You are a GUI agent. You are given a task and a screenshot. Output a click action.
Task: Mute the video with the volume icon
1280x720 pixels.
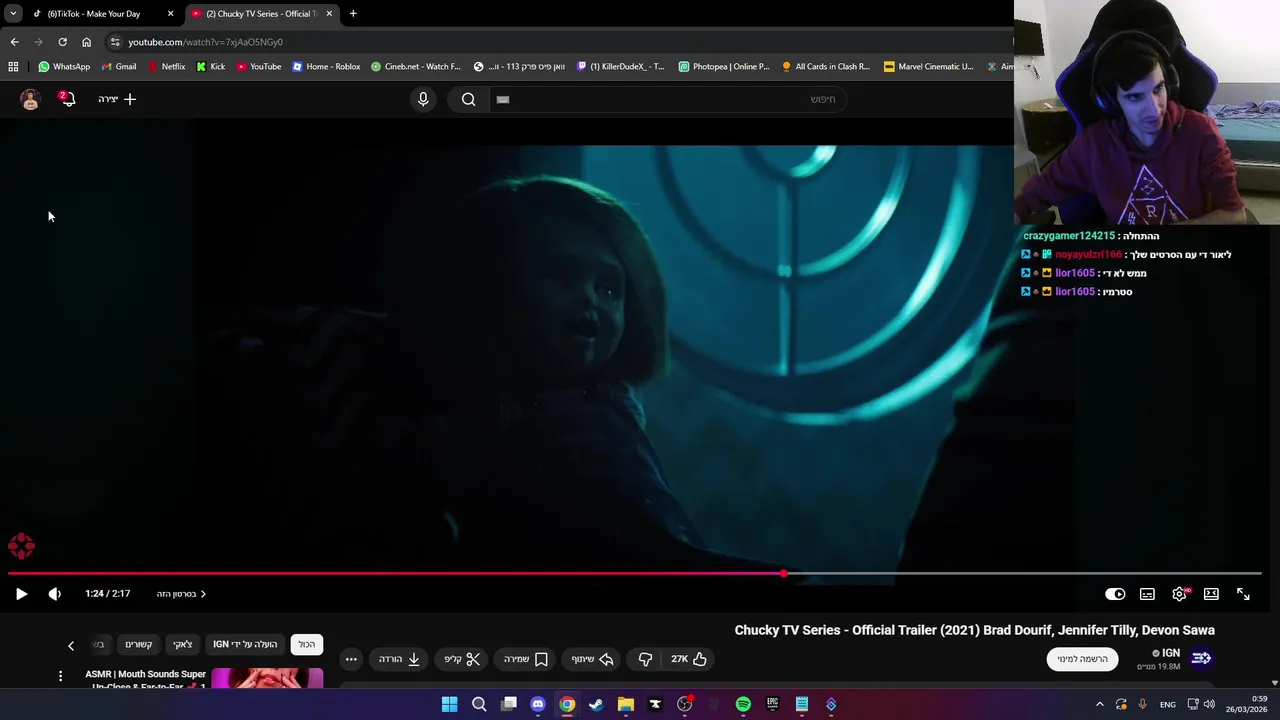pos(55,594)
